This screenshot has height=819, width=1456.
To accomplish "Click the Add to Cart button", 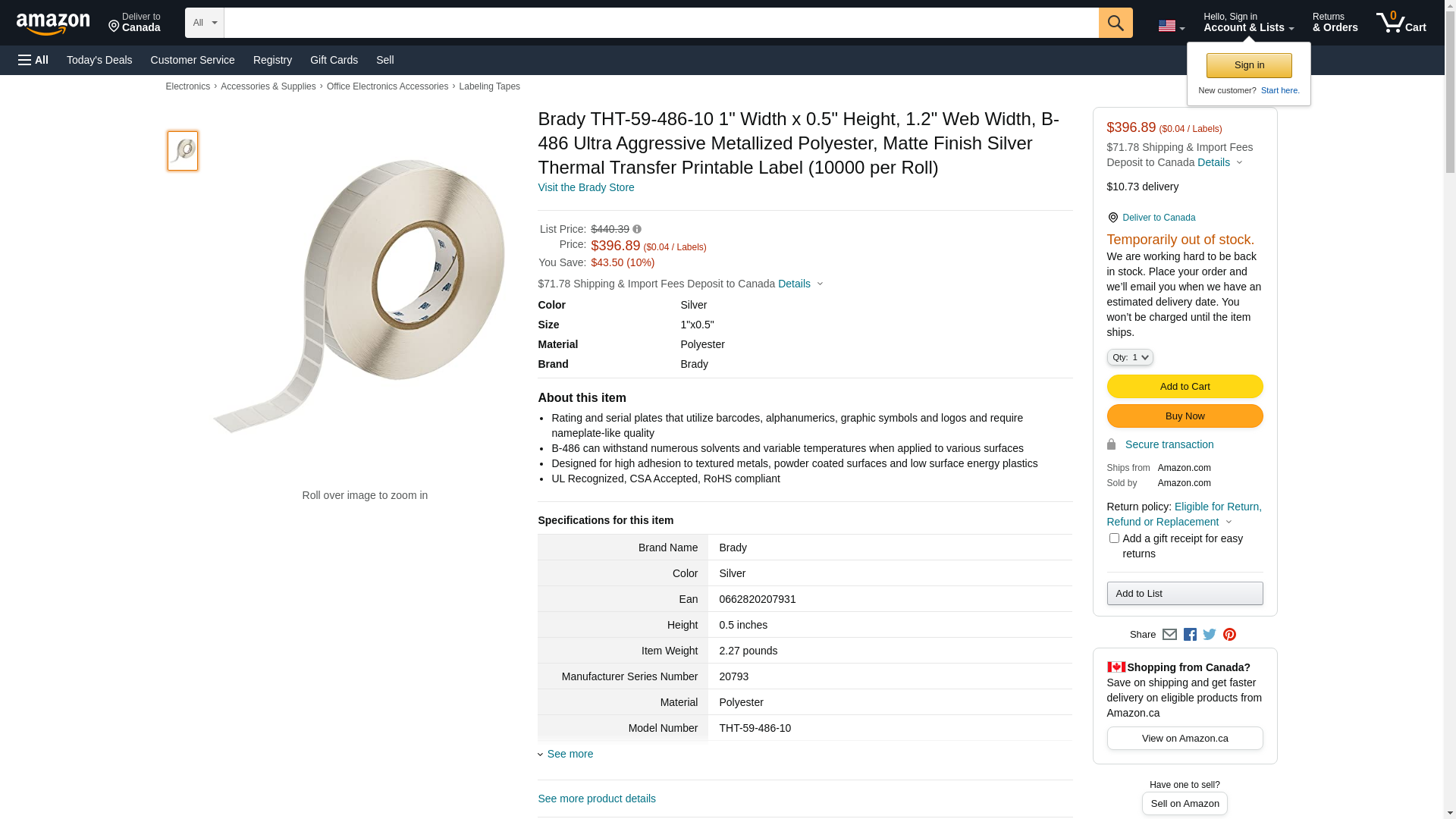I will point(1185,387).
